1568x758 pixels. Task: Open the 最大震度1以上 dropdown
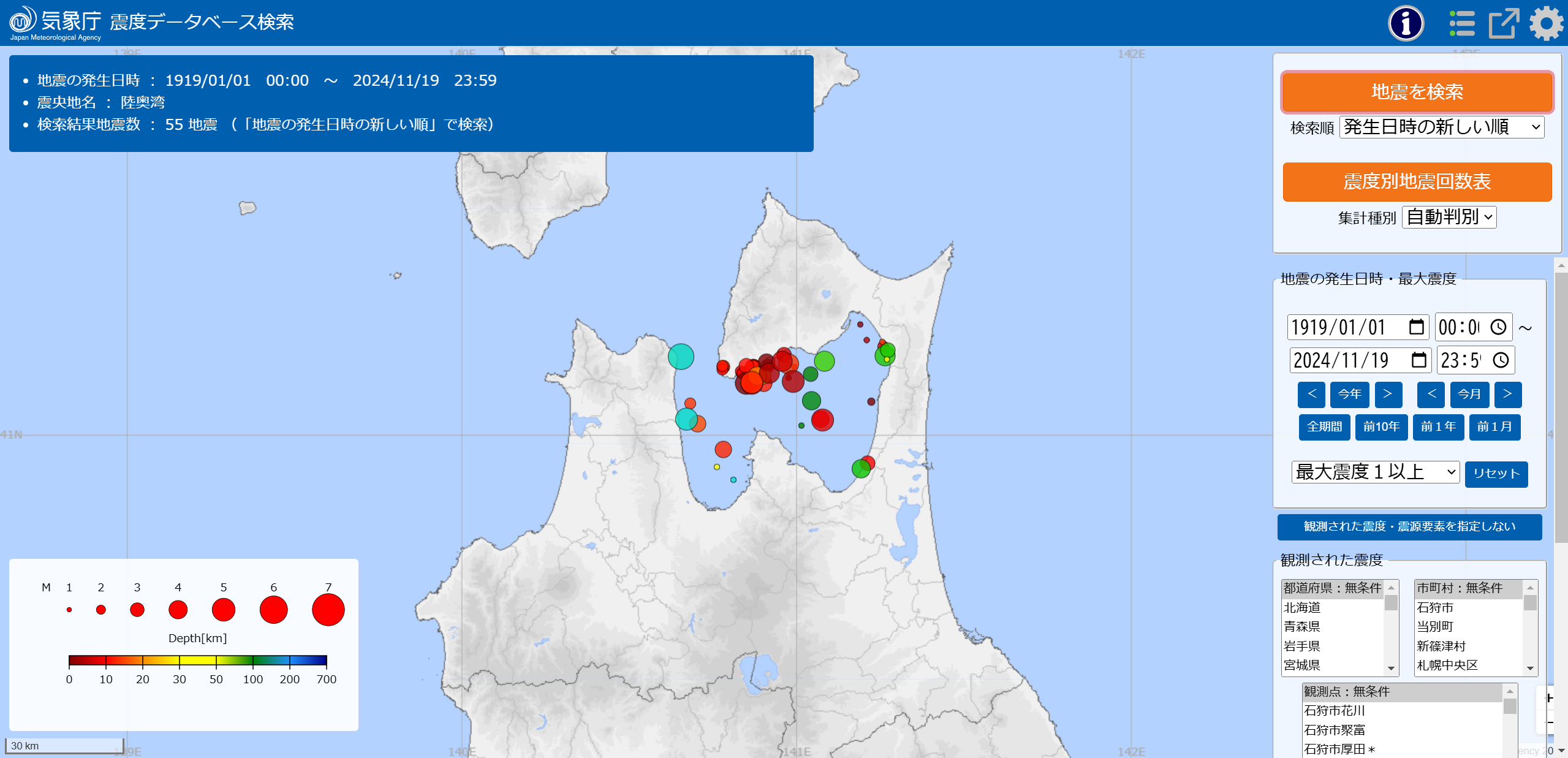point(1375,472)
